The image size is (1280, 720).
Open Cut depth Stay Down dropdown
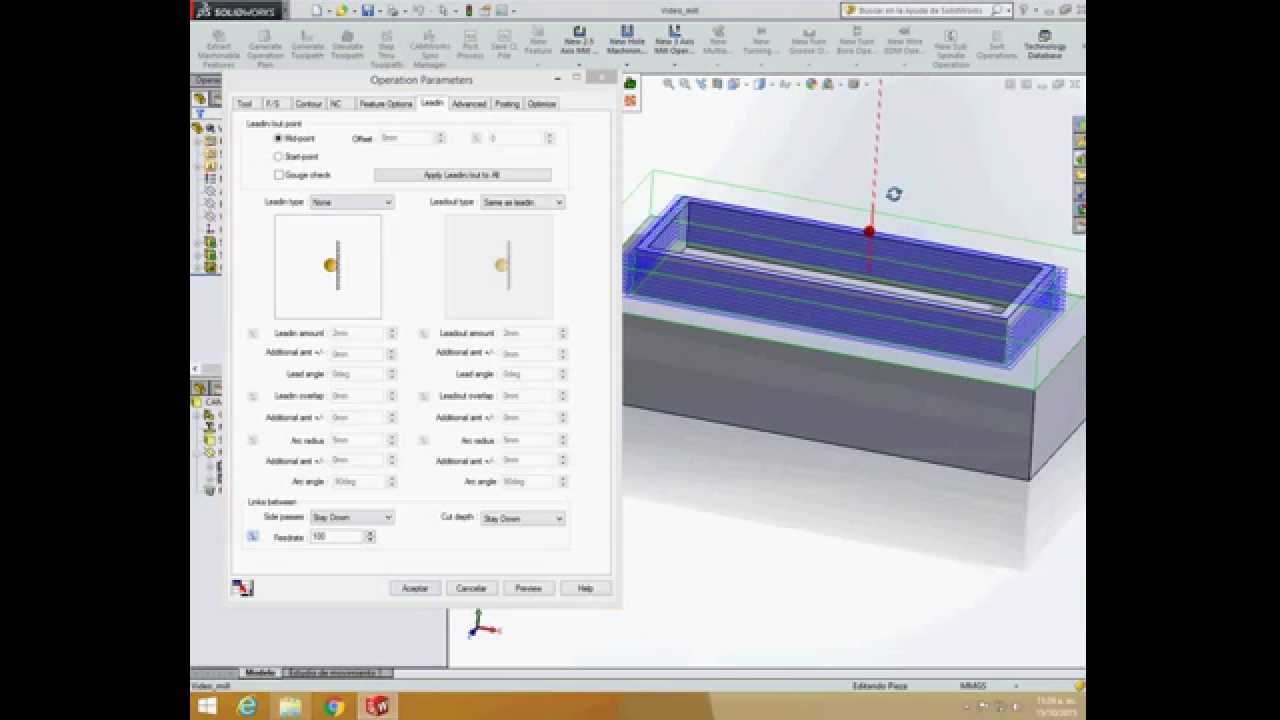tap(522, 518)
